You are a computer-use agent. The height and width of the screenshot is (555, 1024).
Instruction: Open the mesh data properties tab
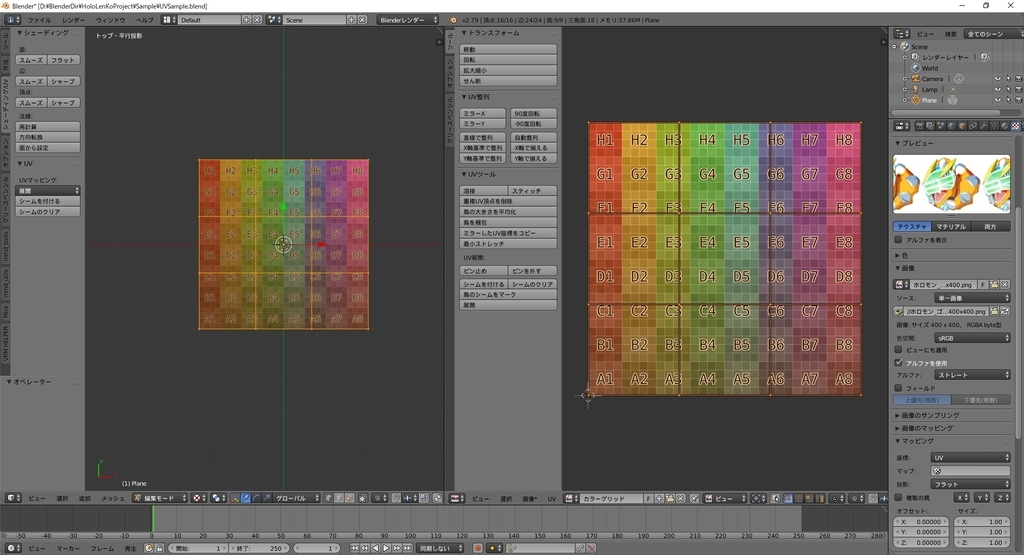pos(994,126)
